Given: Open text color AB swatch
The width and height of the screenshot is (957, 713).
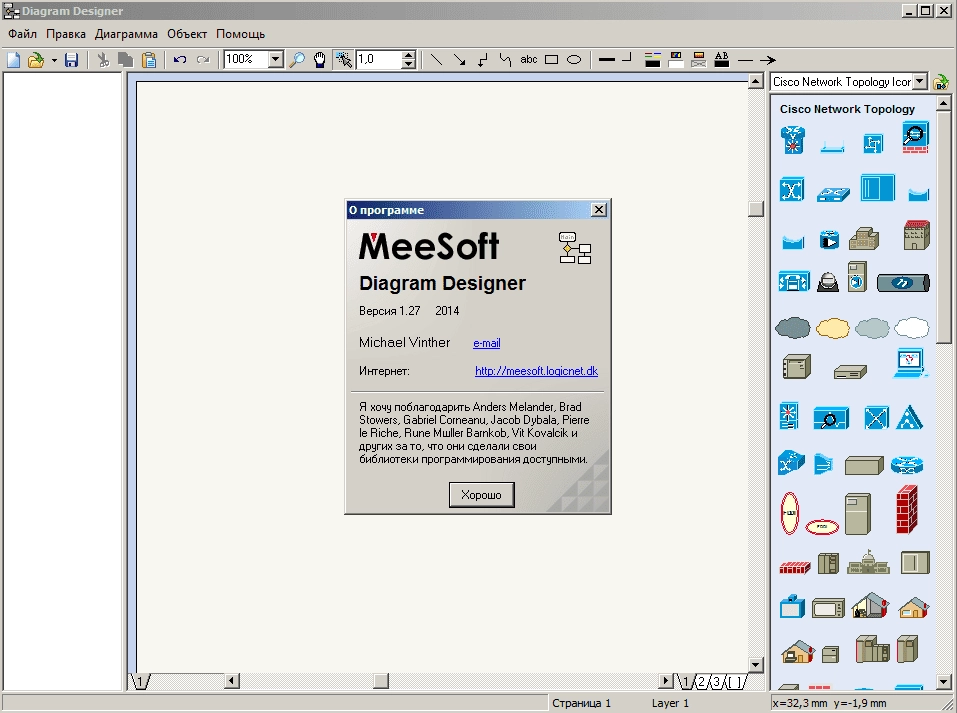Looking at the screenshot, I should coord(721,60).
